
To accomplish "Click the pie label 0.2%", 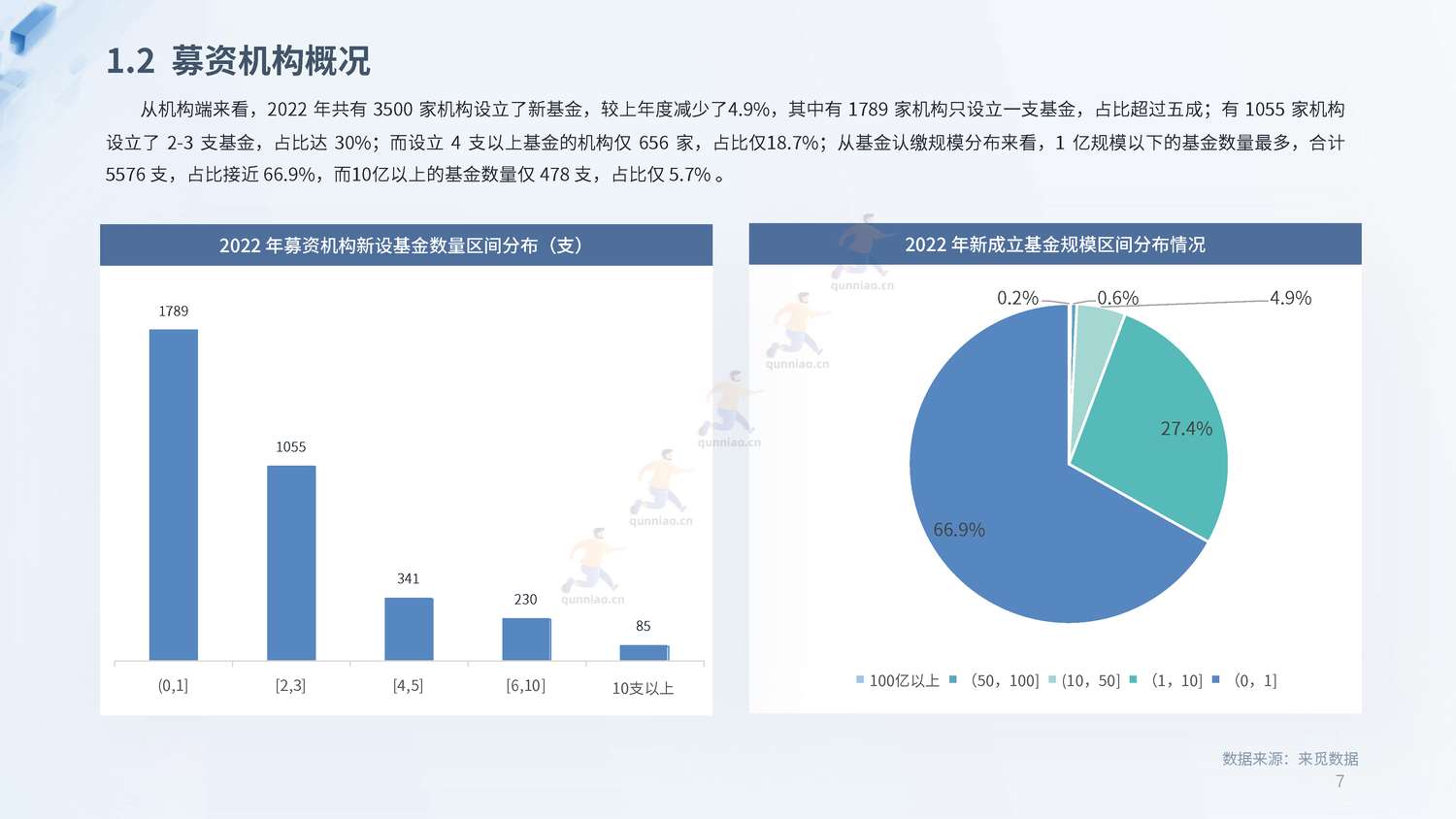I will (x=1017, y=298).
